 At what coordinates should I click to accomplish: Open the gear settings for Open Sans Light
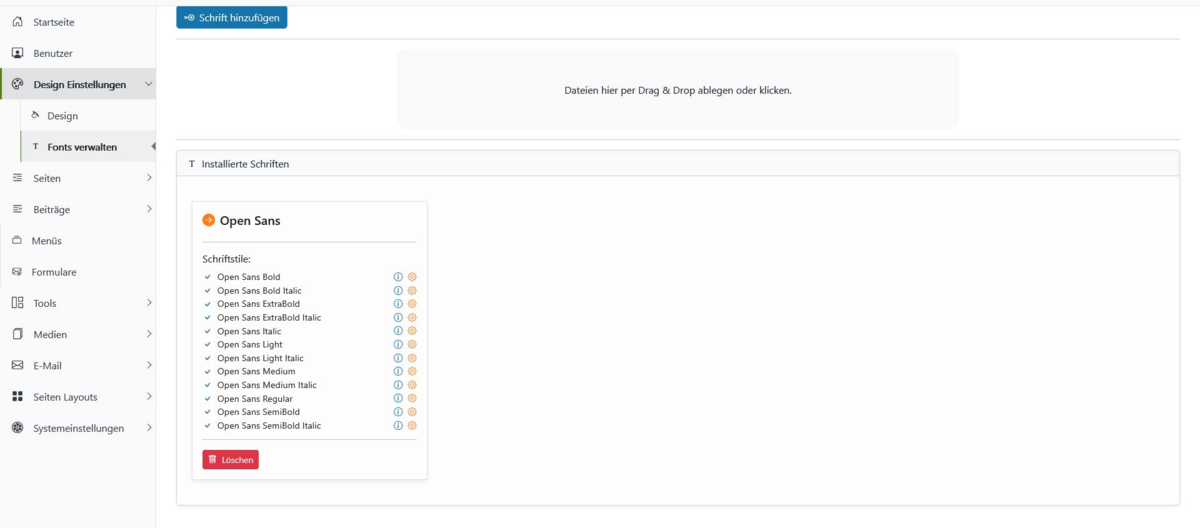[412, 344]
